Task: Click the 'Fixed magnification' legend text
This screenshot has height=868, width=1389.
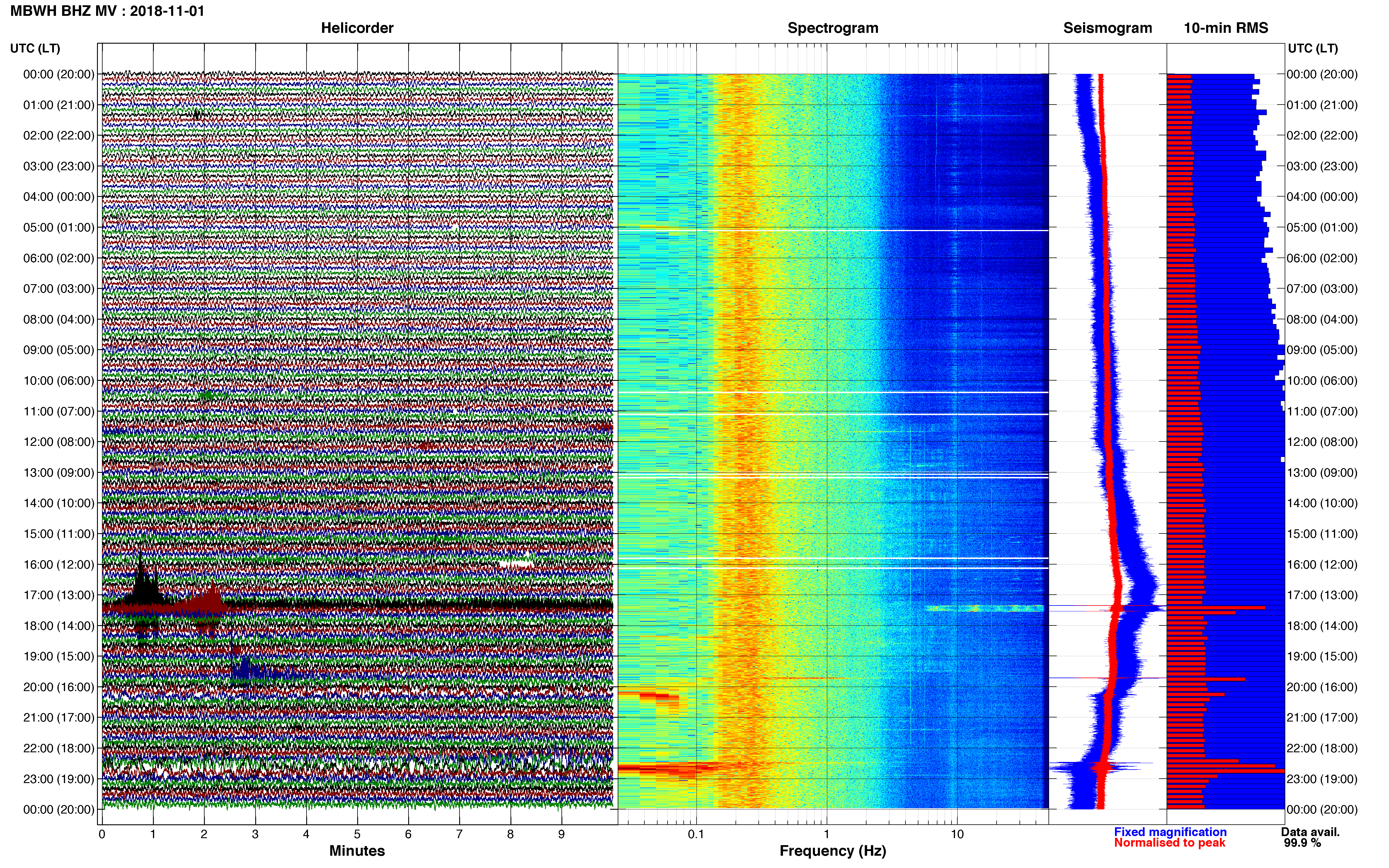Action: pyautogui.click(x=1170, y=832)
